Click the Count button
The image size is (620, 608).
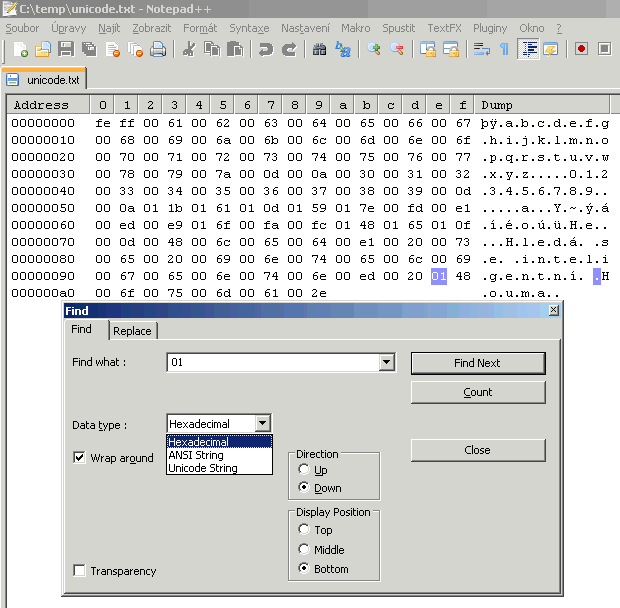point(478,392)
